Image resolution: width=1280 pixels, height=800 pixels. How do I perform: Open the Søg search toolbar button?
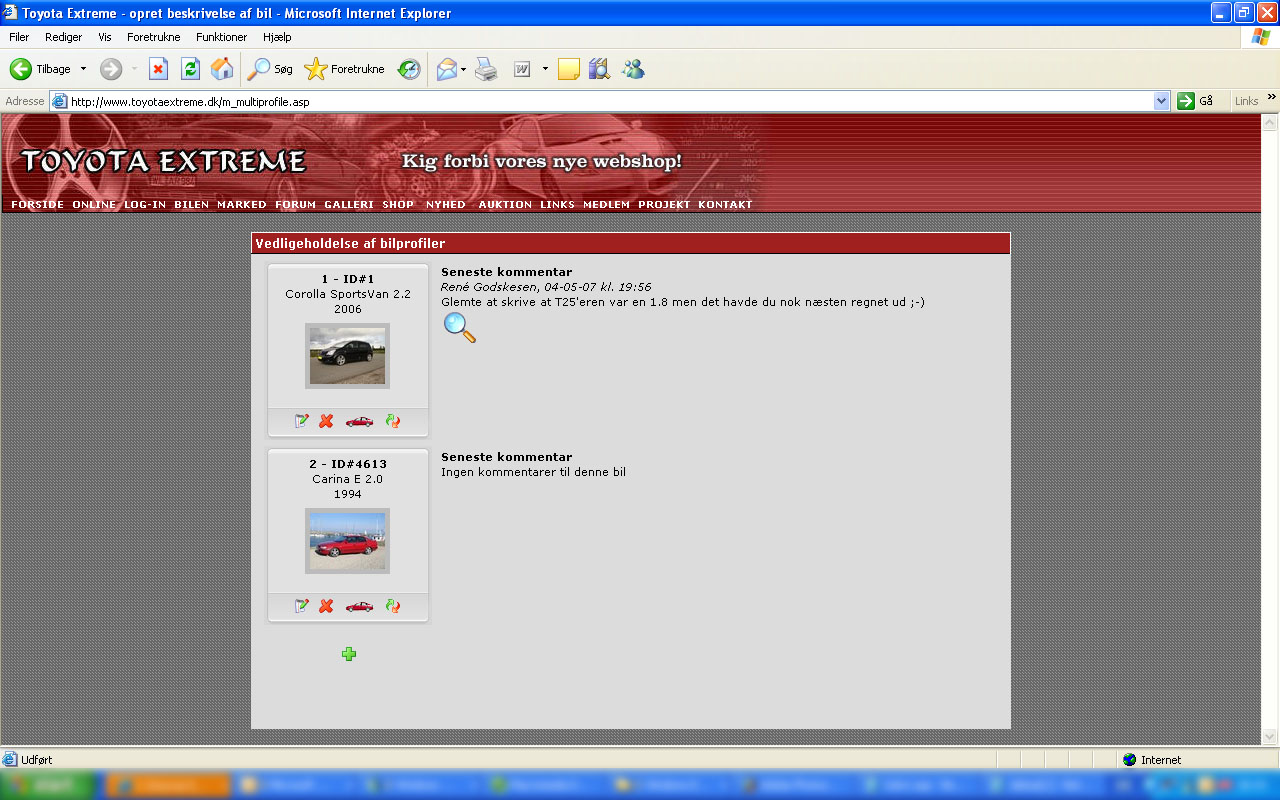[271, 69]
